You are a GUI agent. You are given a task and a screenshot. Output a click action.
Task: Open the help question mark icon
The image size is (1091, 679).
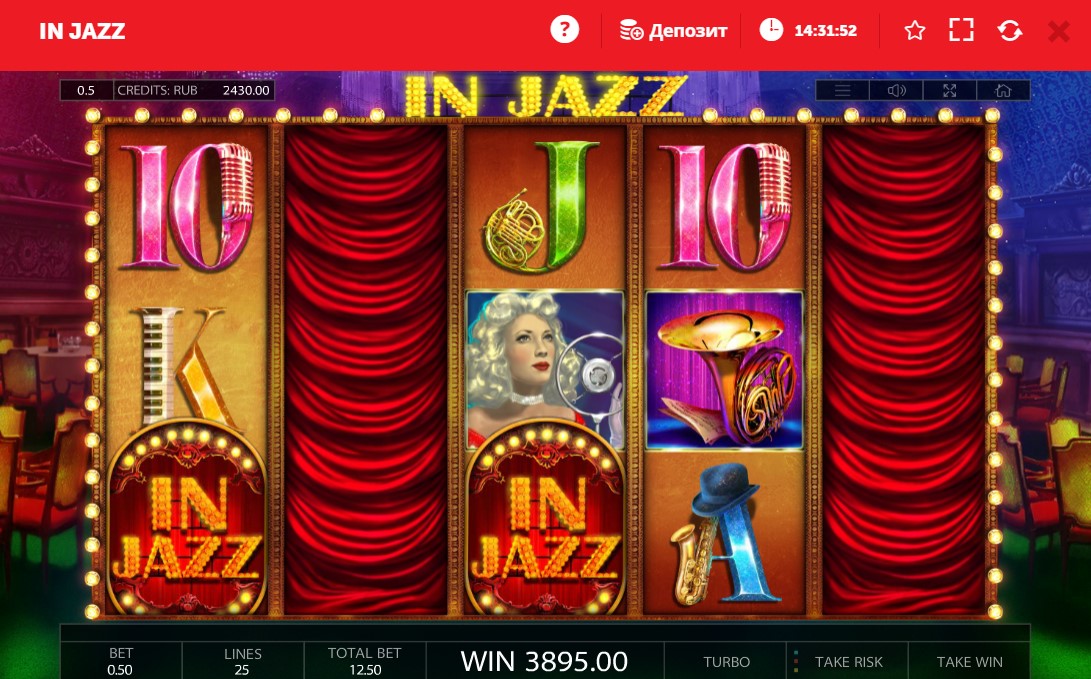[x=564, y=30]
